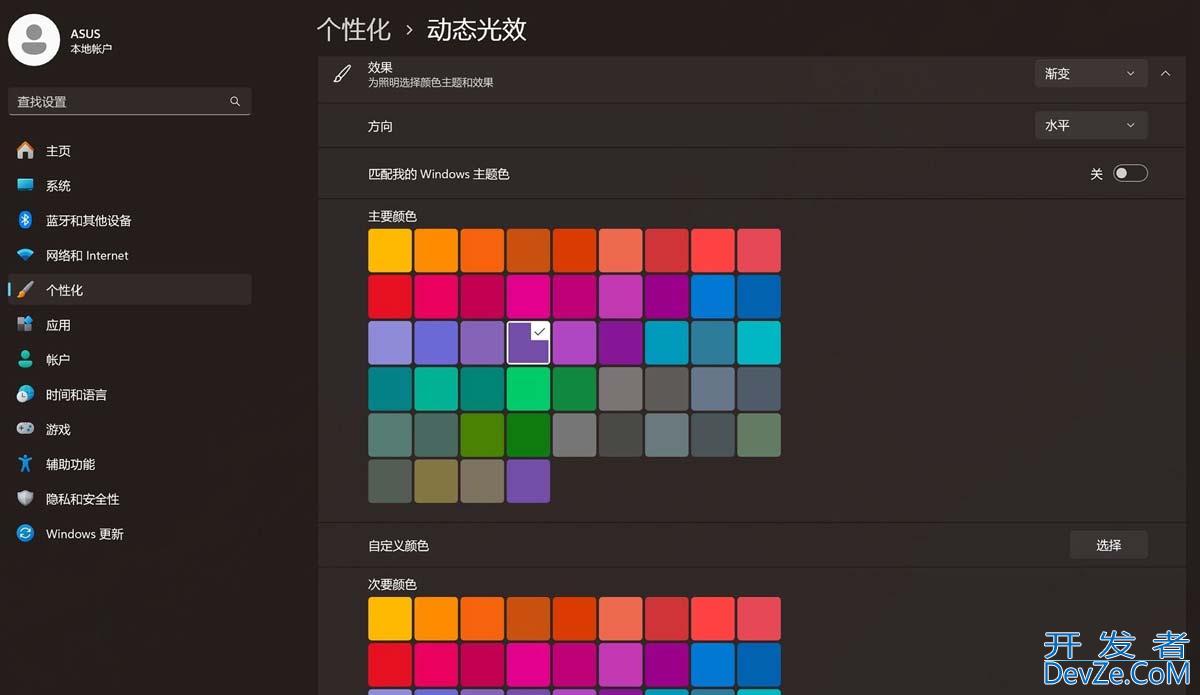Select 网络和 Internet in sidebar

pos(129,255)
